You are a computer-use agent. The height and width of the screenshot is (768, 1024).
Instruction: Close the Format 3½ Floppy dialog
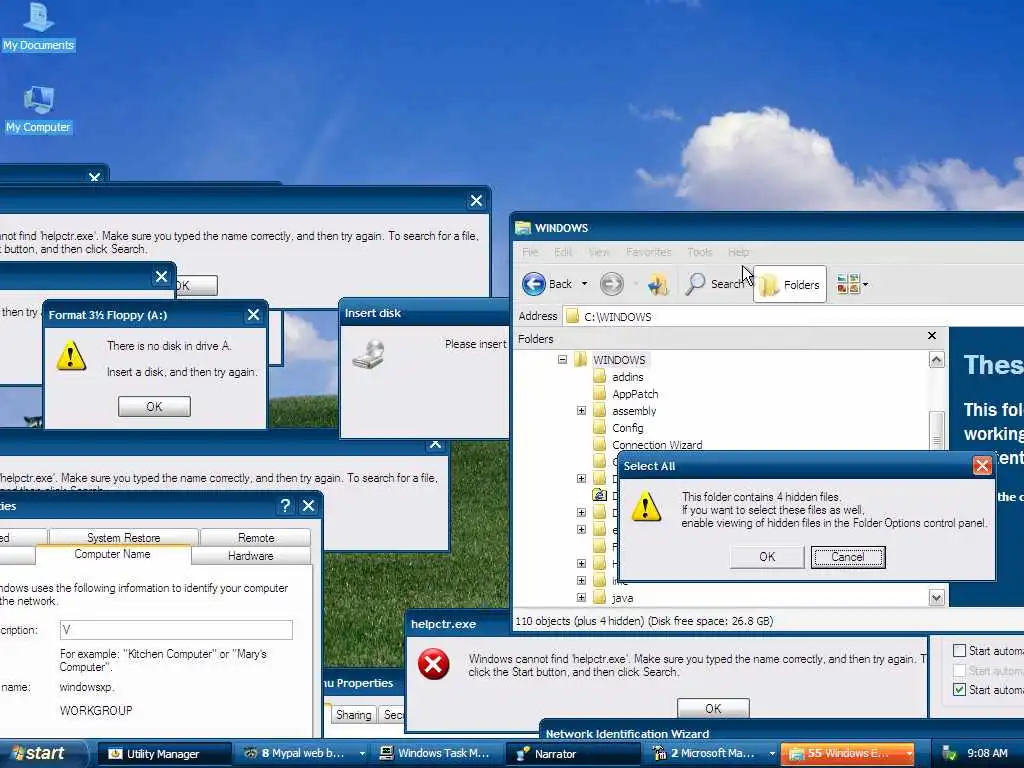pyautogui.click(x=253, y=315)
